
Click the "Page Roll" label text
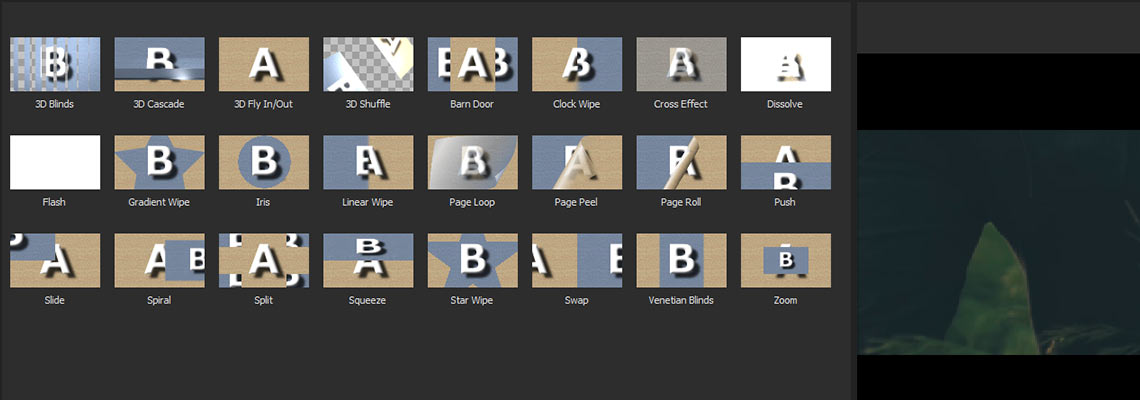pyautogui.click(x=681, y=202)
